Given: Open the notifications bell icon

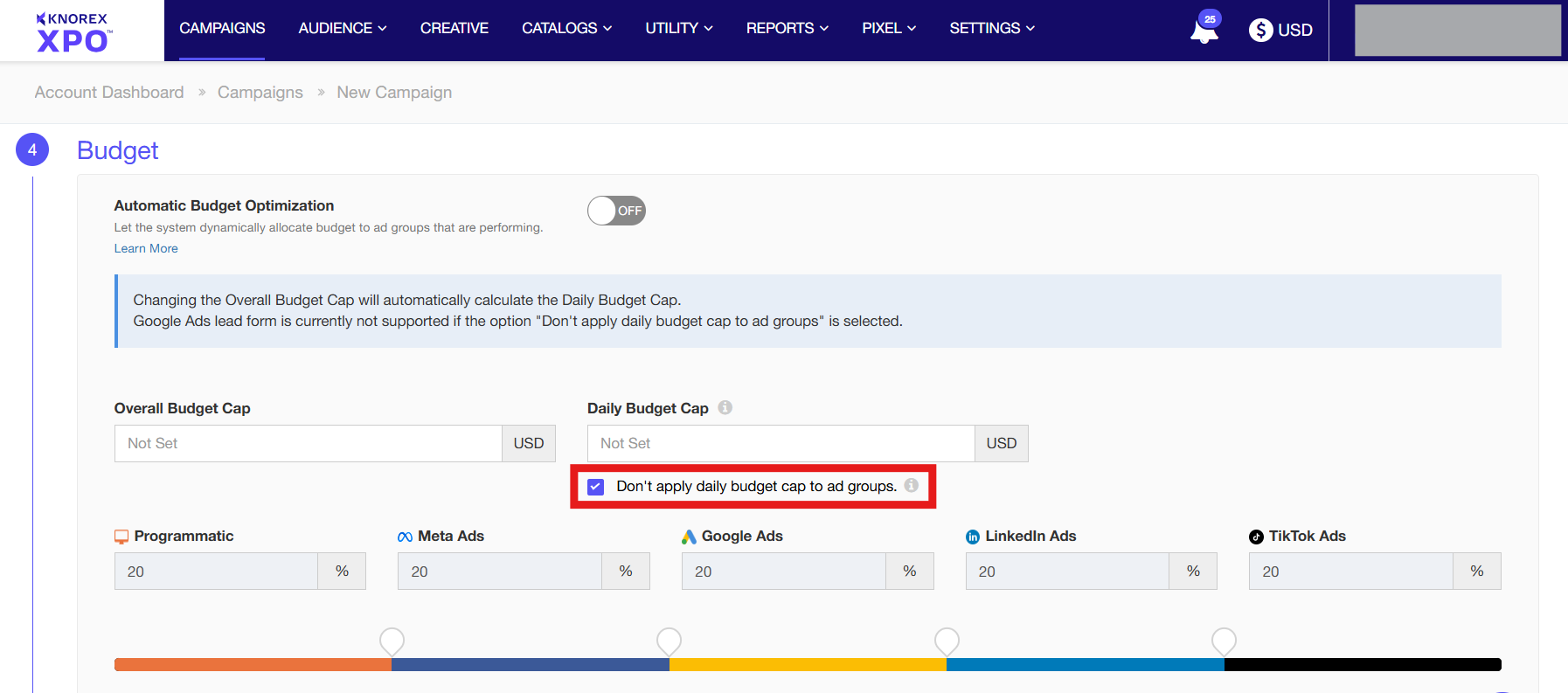Looking at the screenshot, I should click(x=1204, y=31).
